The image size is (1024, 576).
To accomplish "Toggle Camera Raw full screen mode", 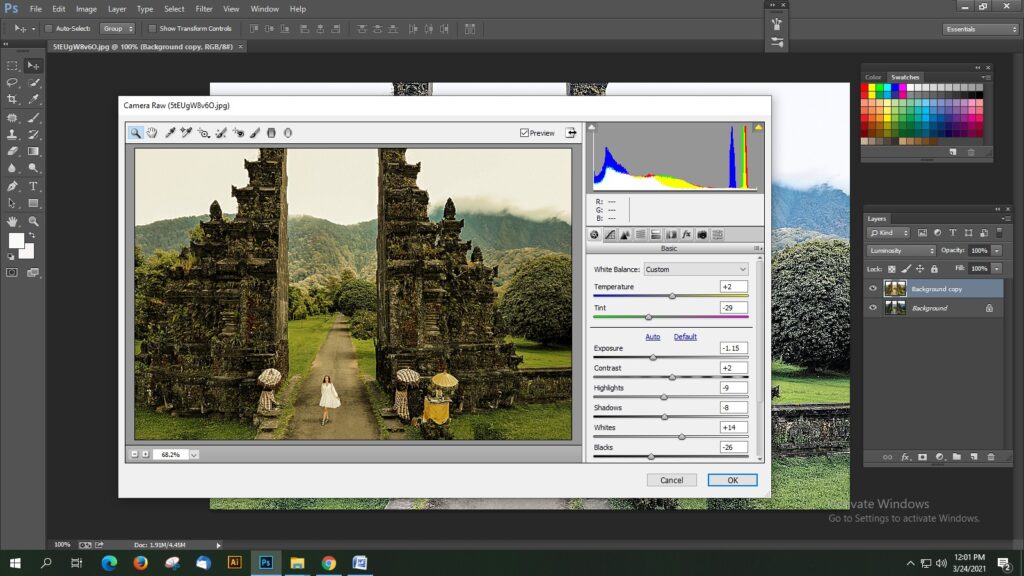I will point(571,133).
